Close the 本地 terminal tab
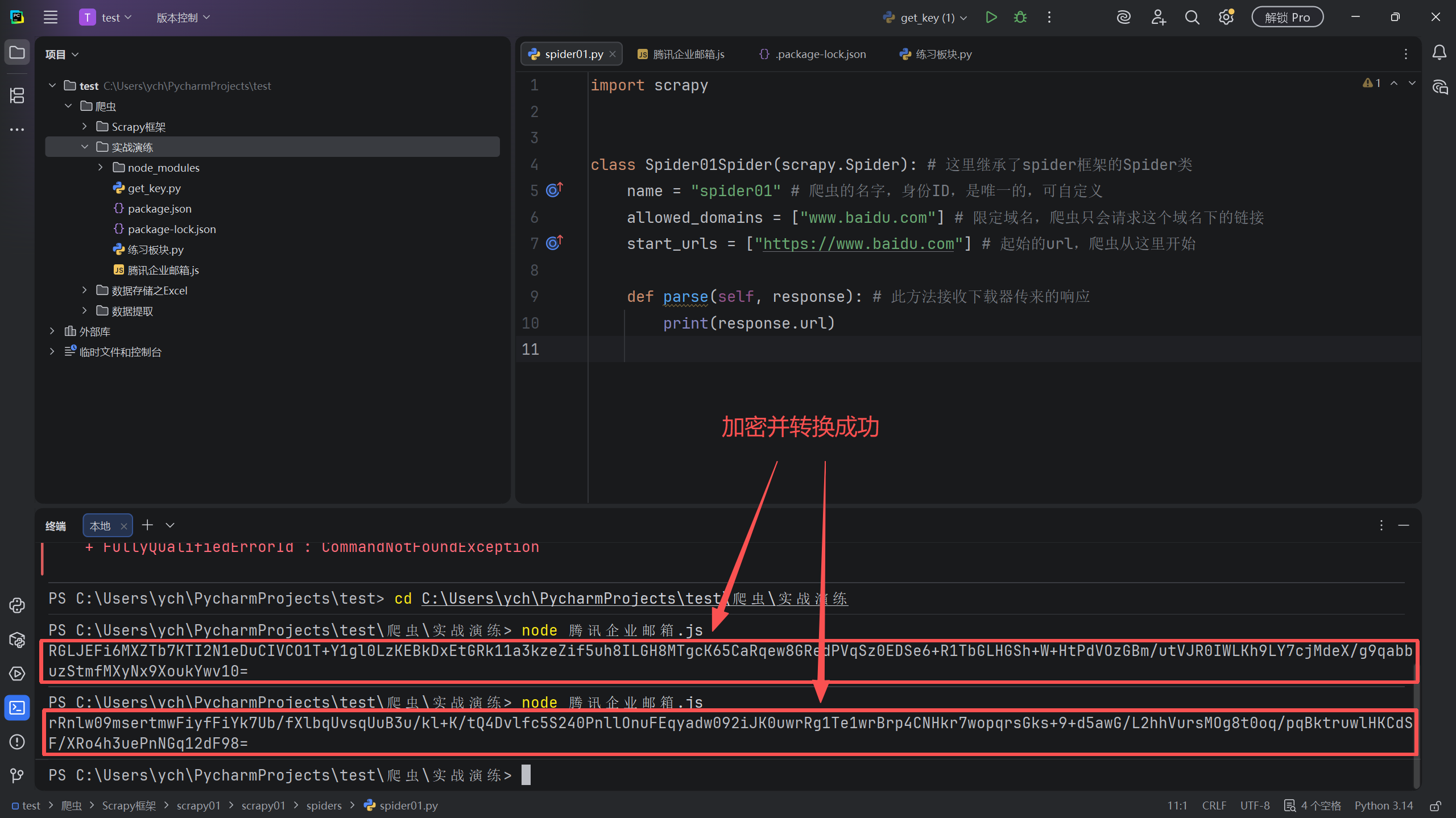Screen dimensions: 1456x818 pos(123,526)
